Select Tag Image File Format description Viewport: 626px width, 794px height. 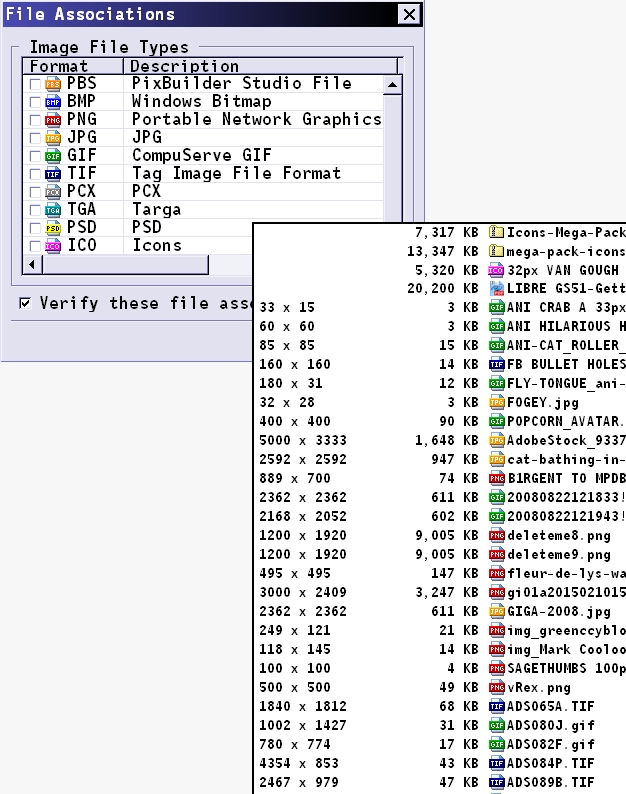[x=237, y=174]
